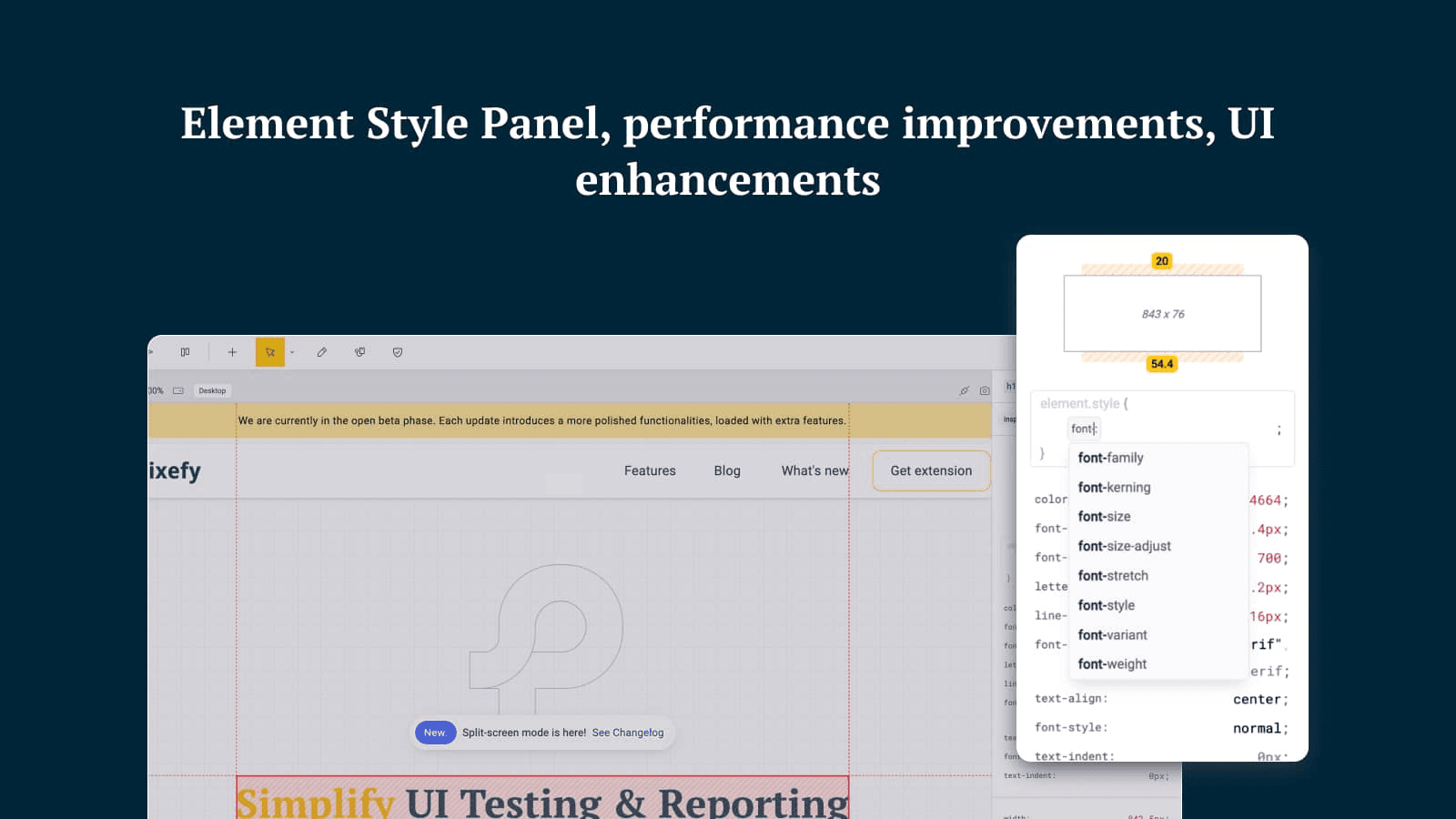Click the camera screenshot icon
This screenshot has height=819, width=1456.
985,390
